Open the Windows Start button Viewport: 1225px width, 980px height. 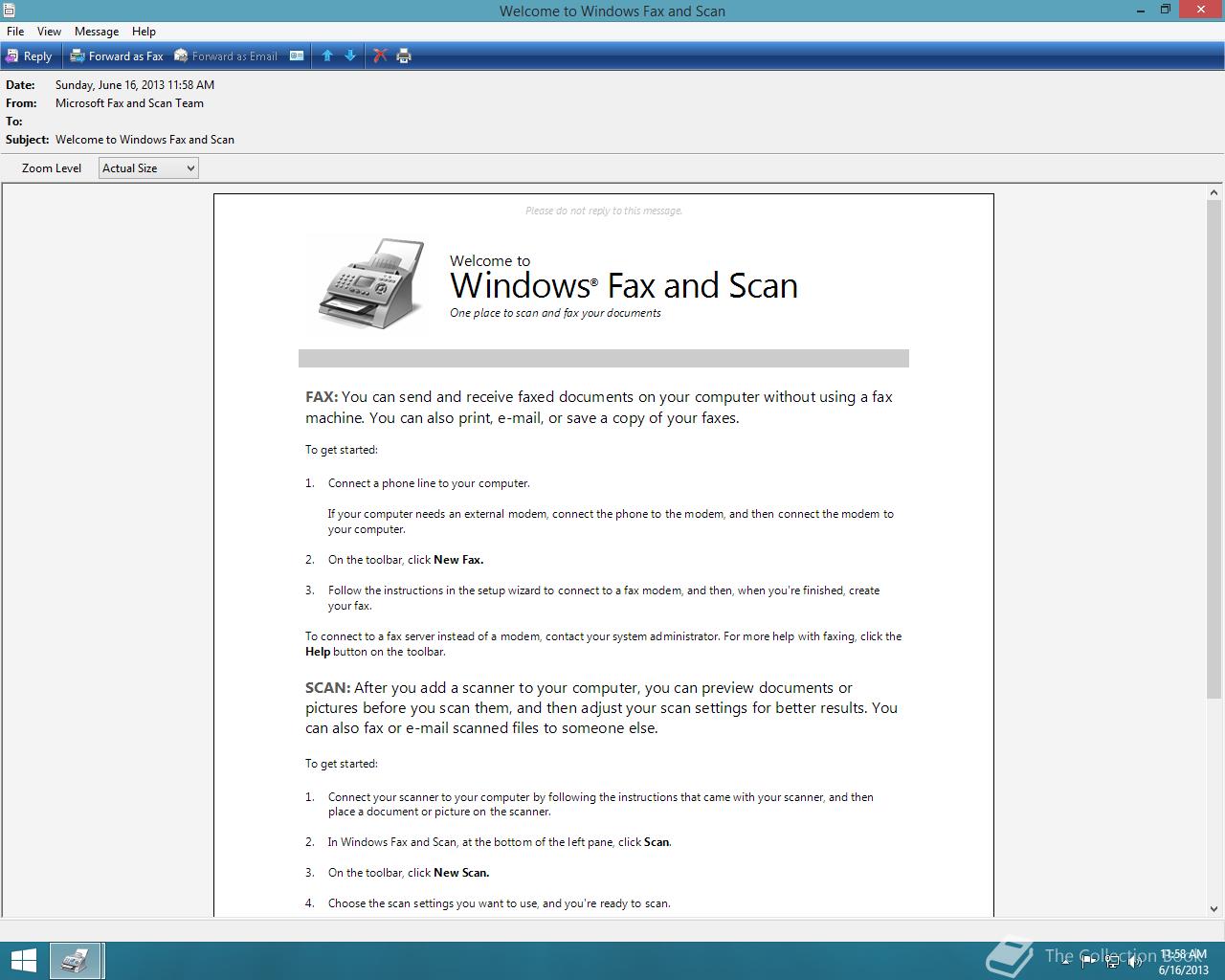[x=23, y=961]
